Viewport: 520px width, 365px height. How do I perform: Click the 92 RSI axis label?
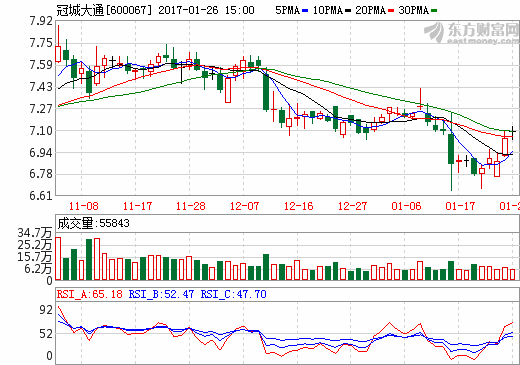[x=46, y=310]
